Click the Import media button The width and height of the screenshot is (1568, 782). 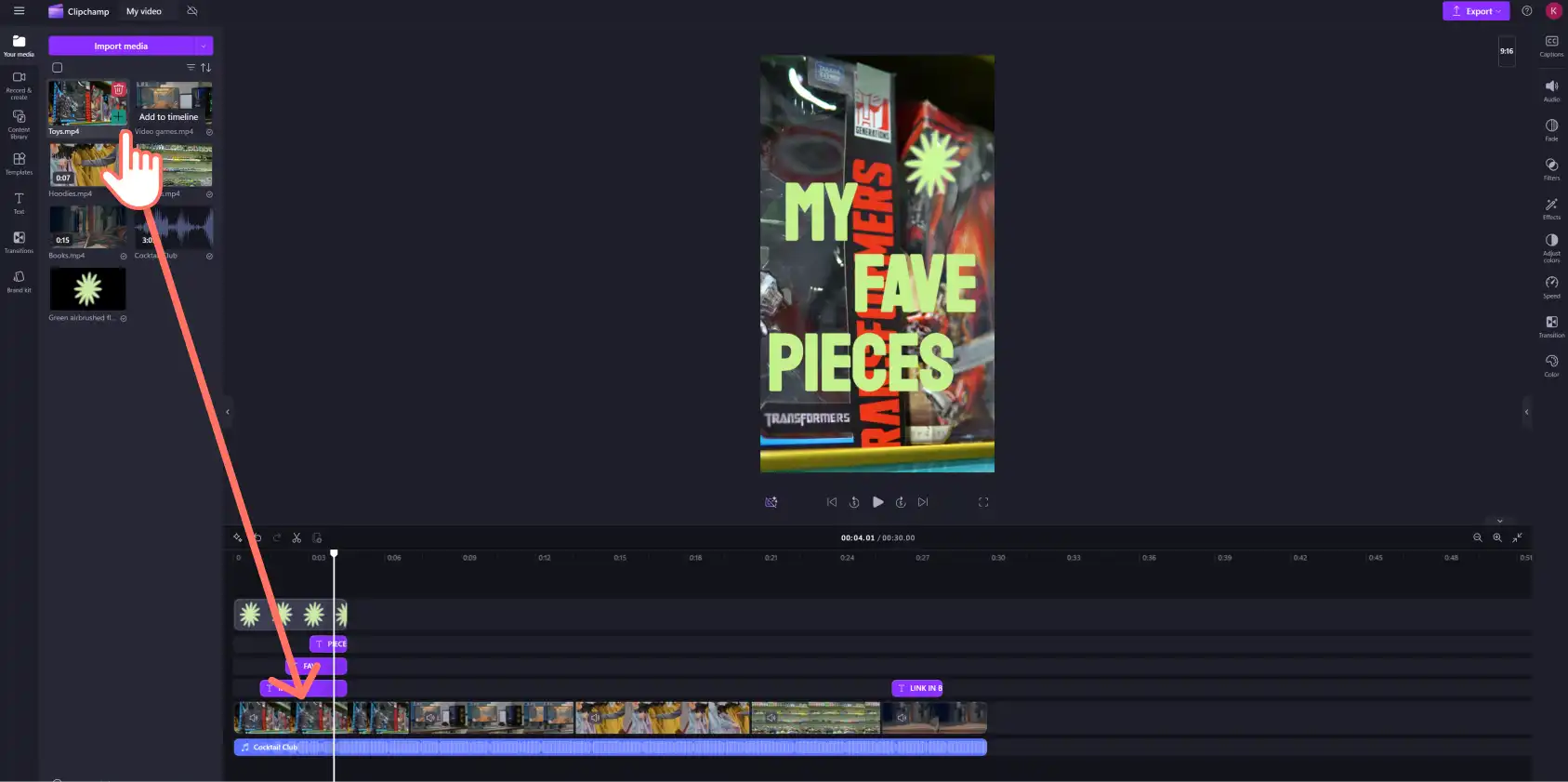pos(121,46)
